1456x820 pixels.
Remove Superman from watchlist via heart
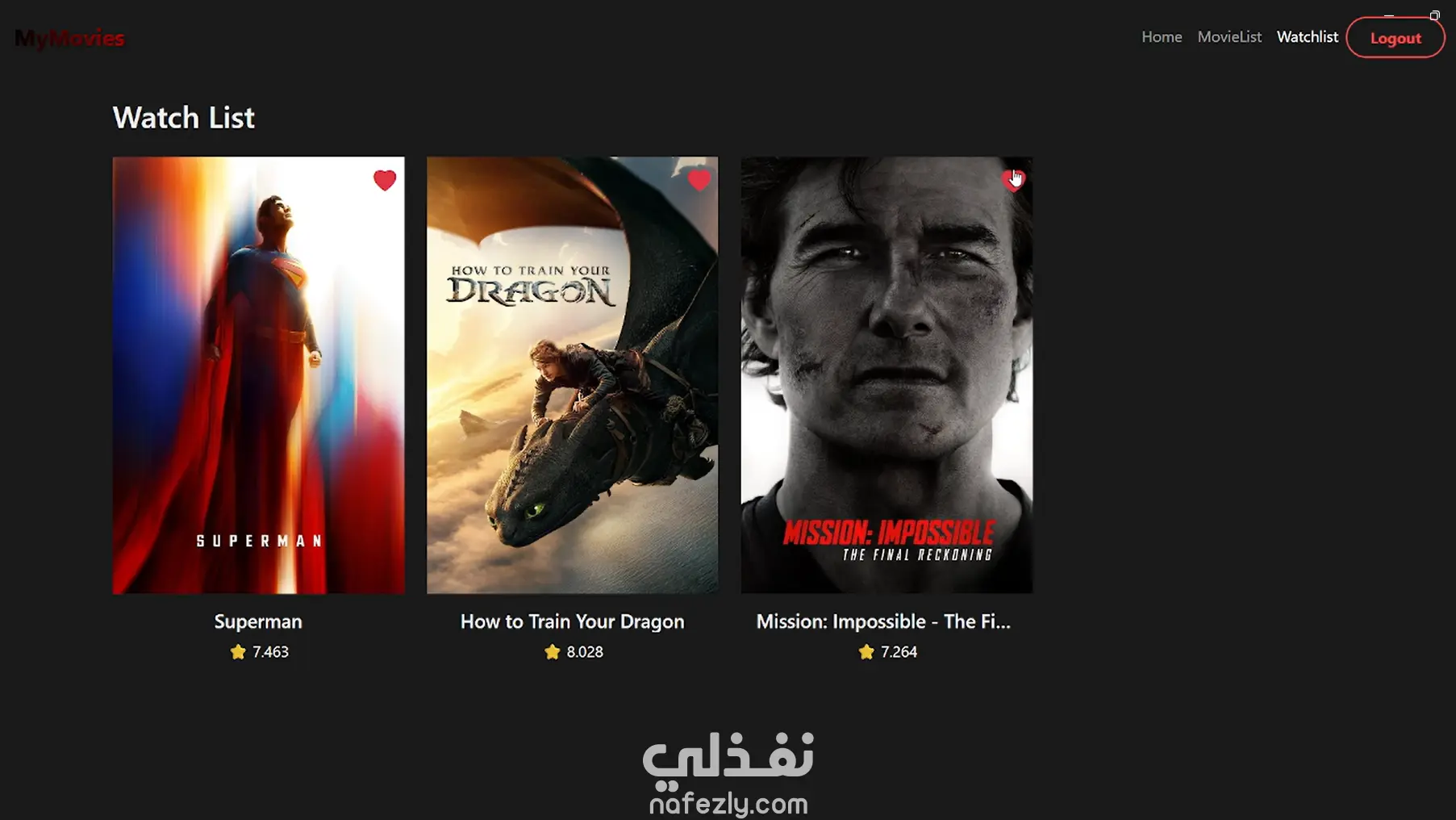(385, 180)
